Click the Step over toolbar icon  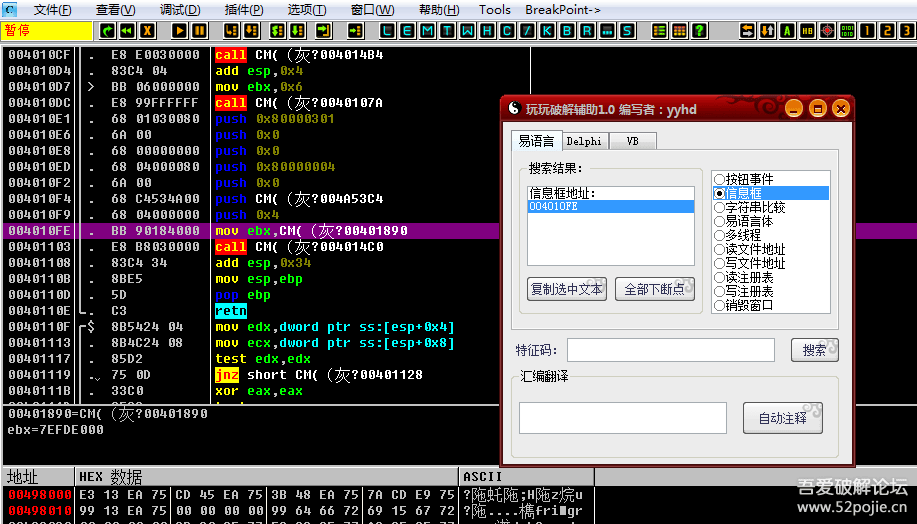point(251,30)
